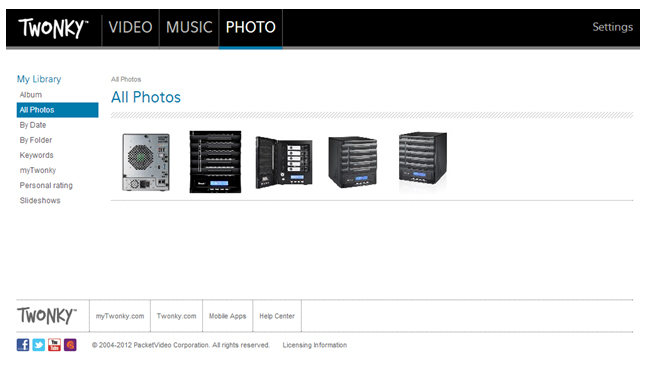Image resolution: width=647 pixels, height=370 pixels.
Task: Open Settings in the top bar
Action: tap(612, 27)
